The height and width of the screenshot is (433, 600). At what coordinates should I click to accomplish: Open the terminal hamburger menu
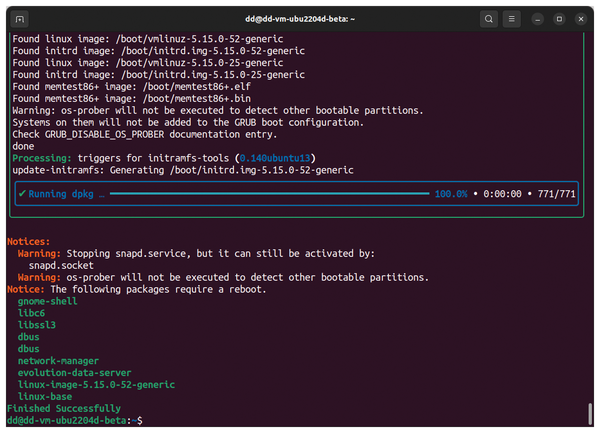point(512,19)
